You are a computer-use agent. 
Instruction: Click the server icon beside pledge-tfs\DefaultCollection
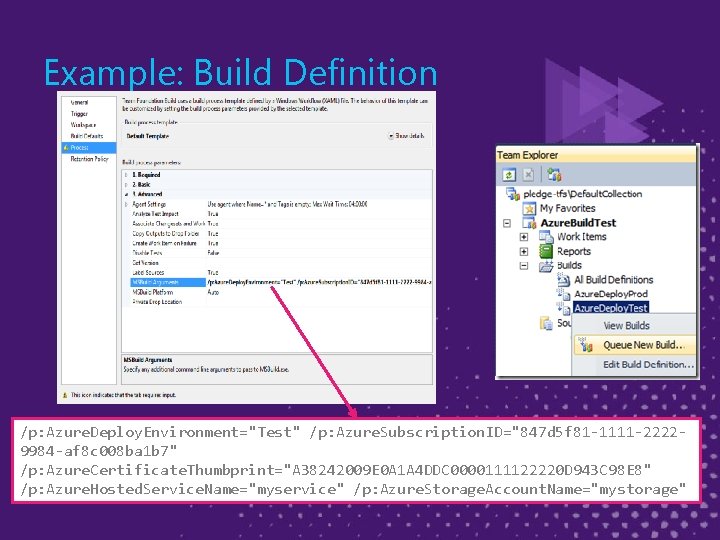(x=512, y=194)
